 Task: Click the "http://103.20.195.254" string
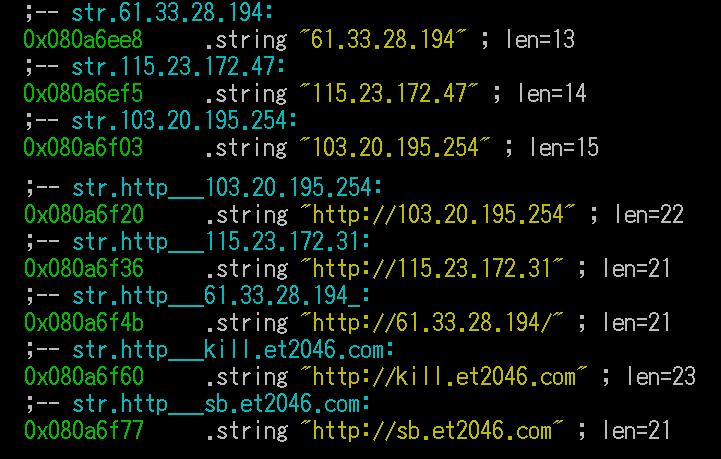[437, 215]
